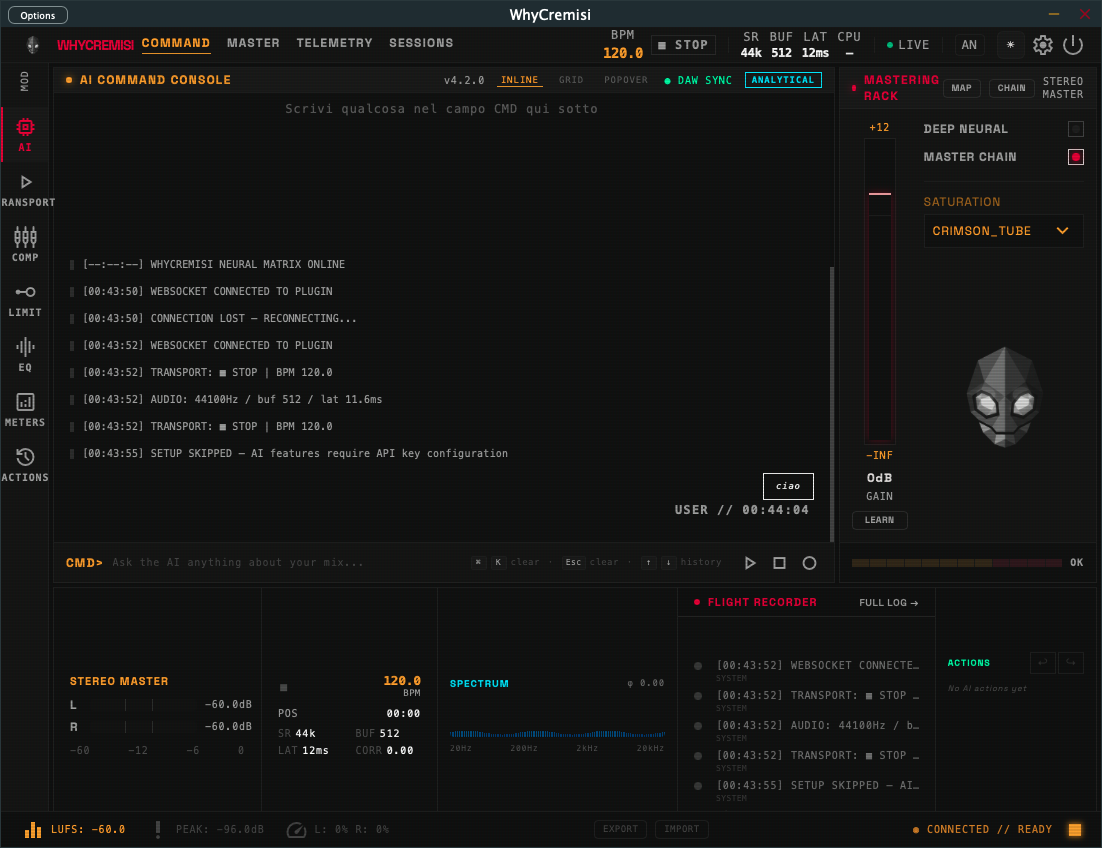Click the 'LUFS: -60.0' status value
The image size is (1102, 848).
click(x=88, y=830)
